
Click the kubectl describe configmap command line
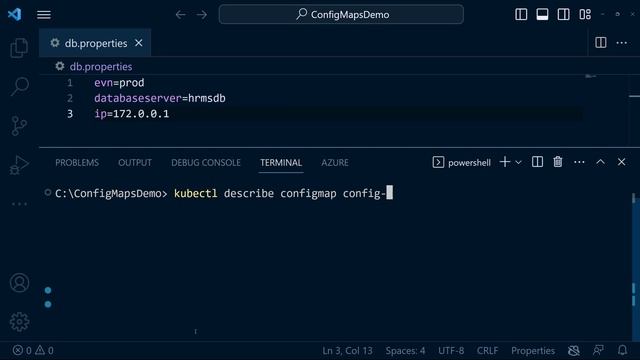coord(280,193)
